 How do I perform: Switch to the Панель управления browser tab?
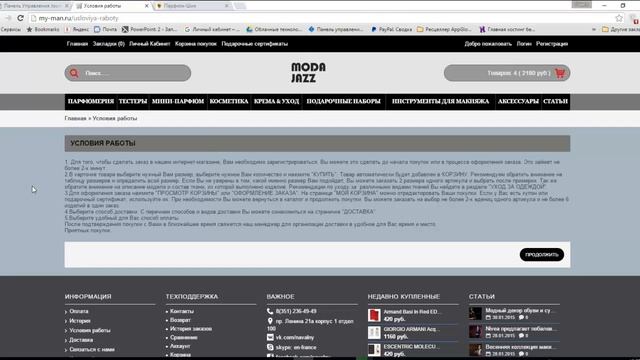[36, 6]
